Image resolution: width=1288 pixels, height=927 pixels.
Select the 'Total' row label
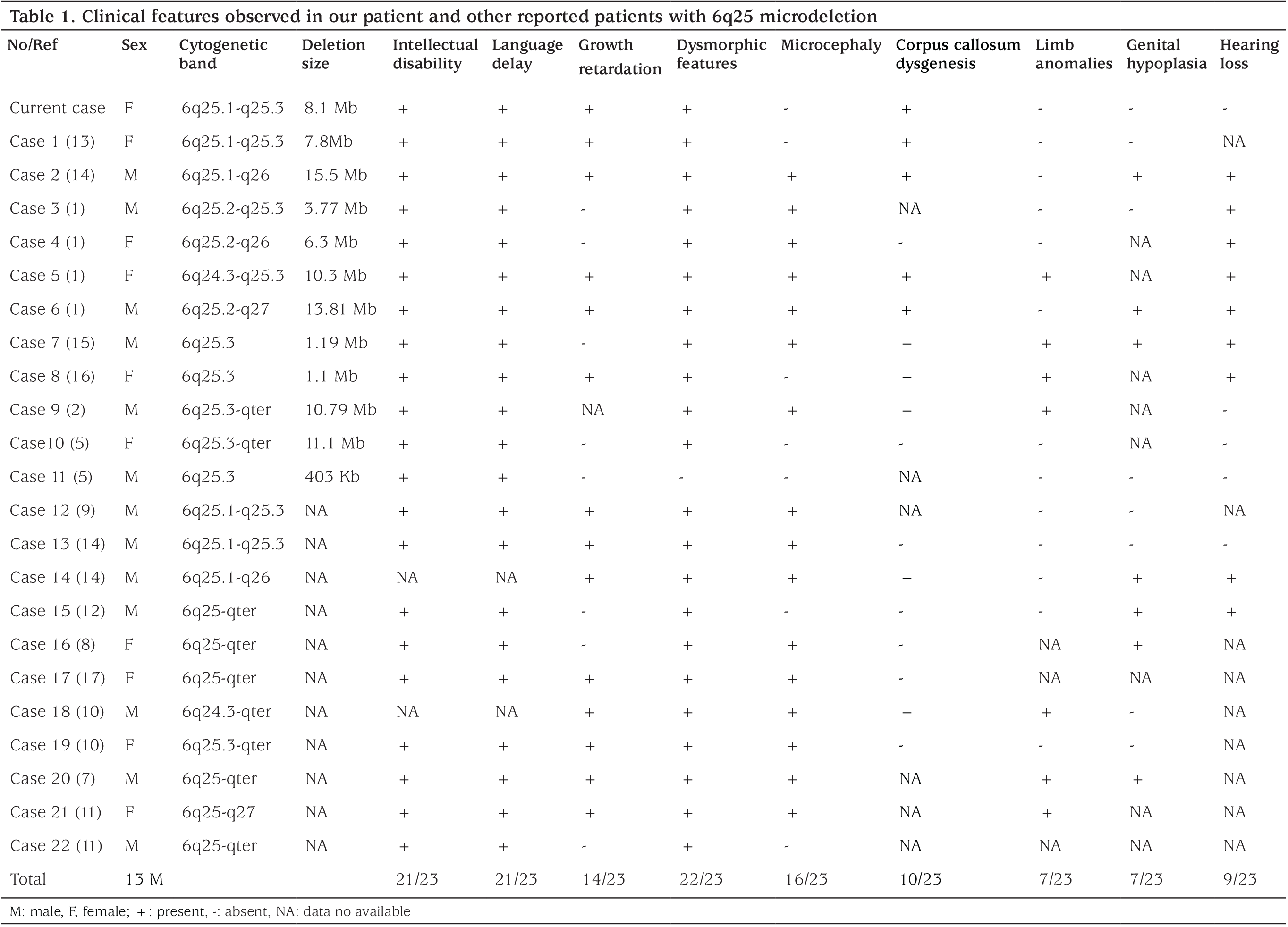tap(28, 879)
